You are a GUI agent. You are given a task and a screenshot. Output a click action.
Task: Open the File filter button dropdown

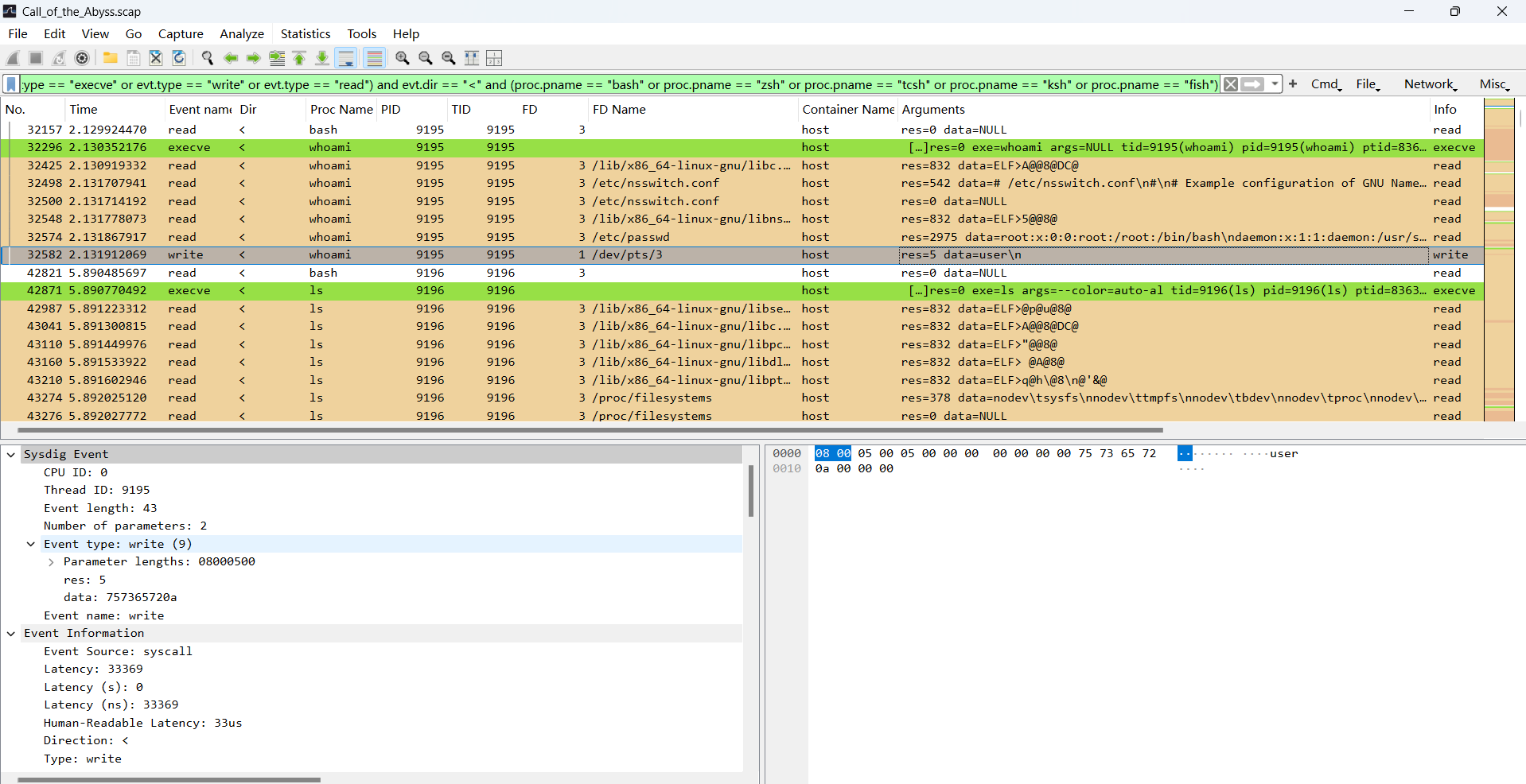1368,84
